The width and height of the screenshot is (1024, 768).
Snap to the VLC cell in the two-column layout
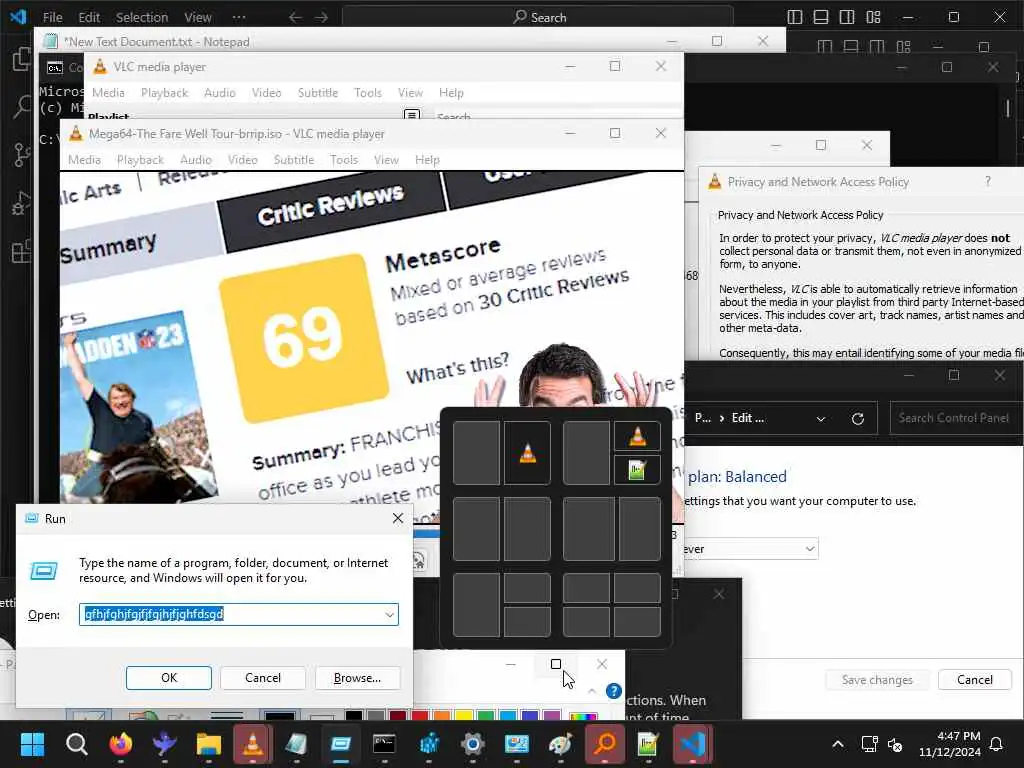tap(527, 453)
